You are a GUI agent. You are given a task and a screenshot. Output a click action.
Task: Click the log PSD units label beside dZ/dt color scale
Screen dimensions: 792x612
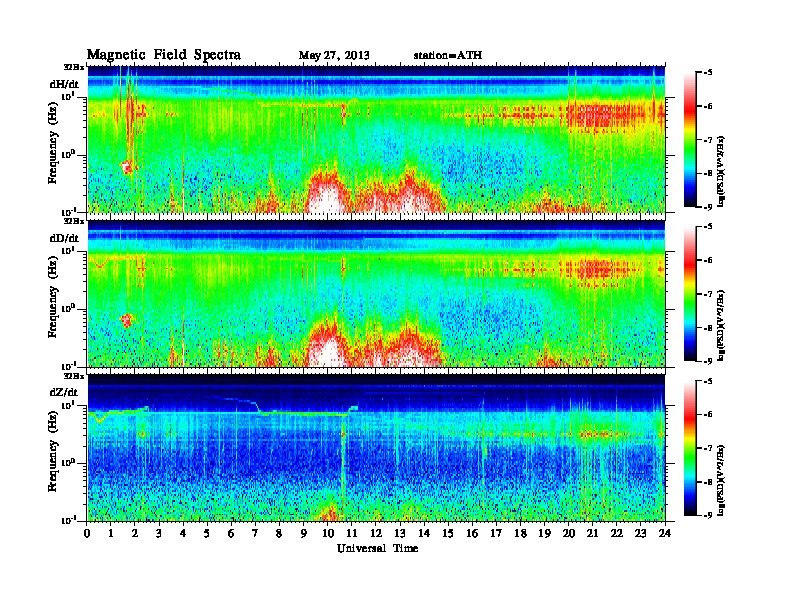722,481
